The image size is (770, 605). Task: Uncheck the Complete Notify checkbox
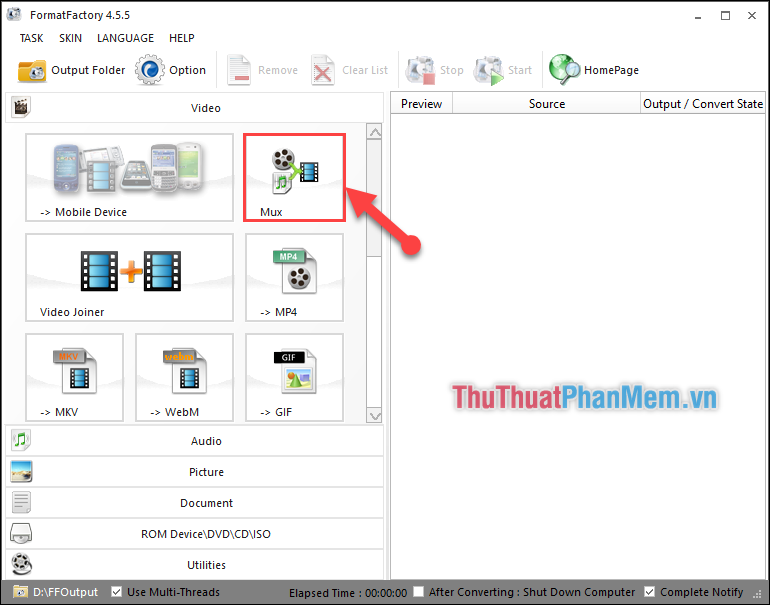650,592
